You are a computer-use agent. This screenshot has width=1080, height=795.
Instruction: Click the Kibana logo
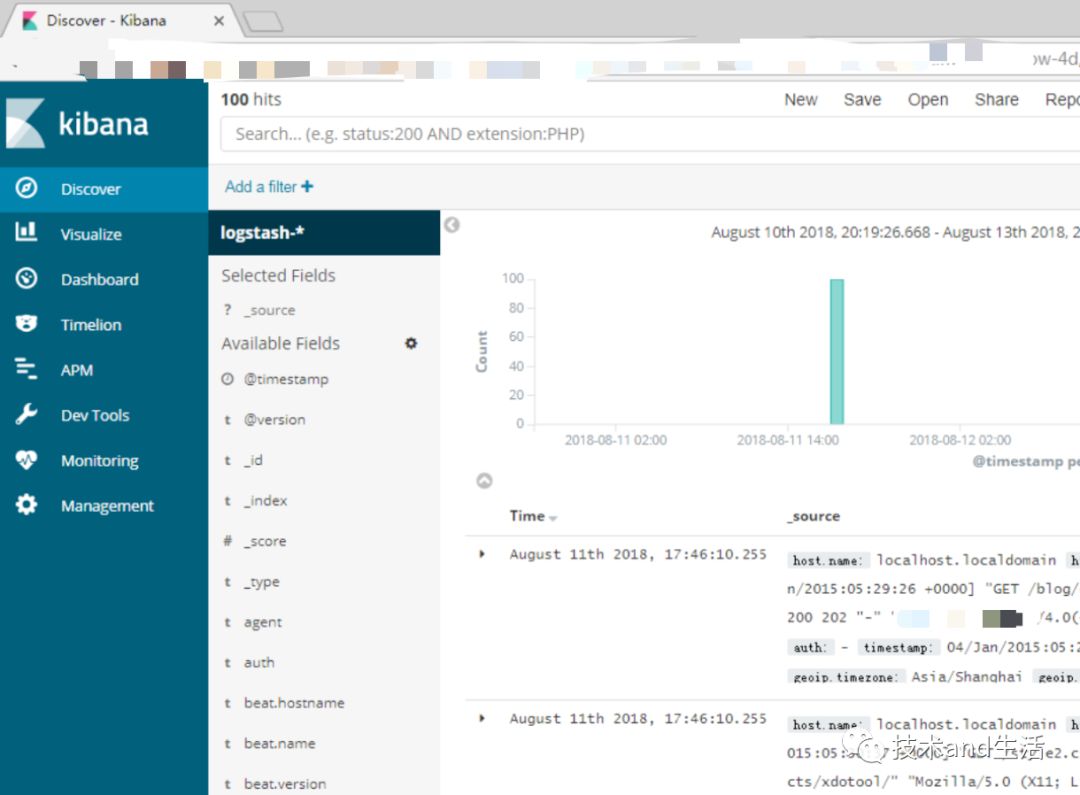point(76,123)
